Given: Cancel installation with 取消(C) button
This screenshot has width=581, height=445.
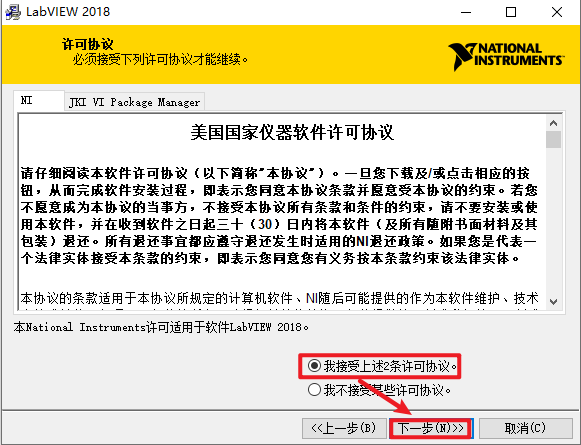Looking at the screenshot, I should [525, 428].
